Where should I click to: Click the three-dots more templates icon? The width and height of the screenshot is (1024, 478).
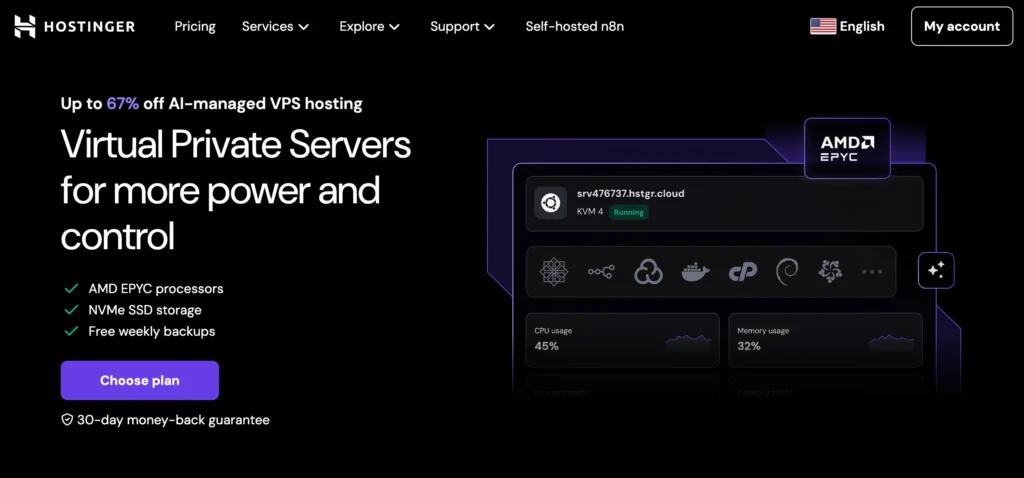coord(872,272)
